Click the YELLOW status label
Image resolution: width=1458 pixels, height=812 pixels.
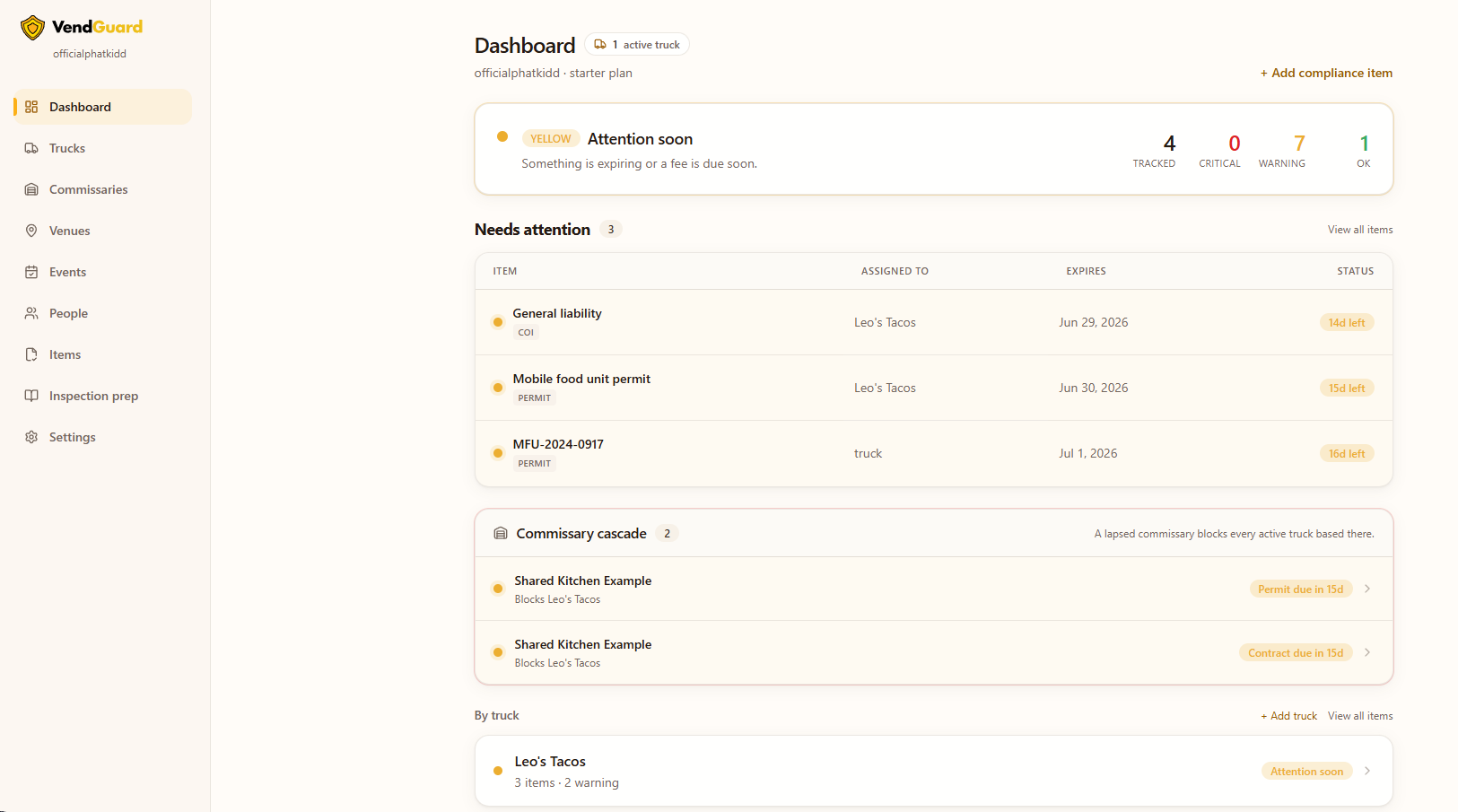550,139
